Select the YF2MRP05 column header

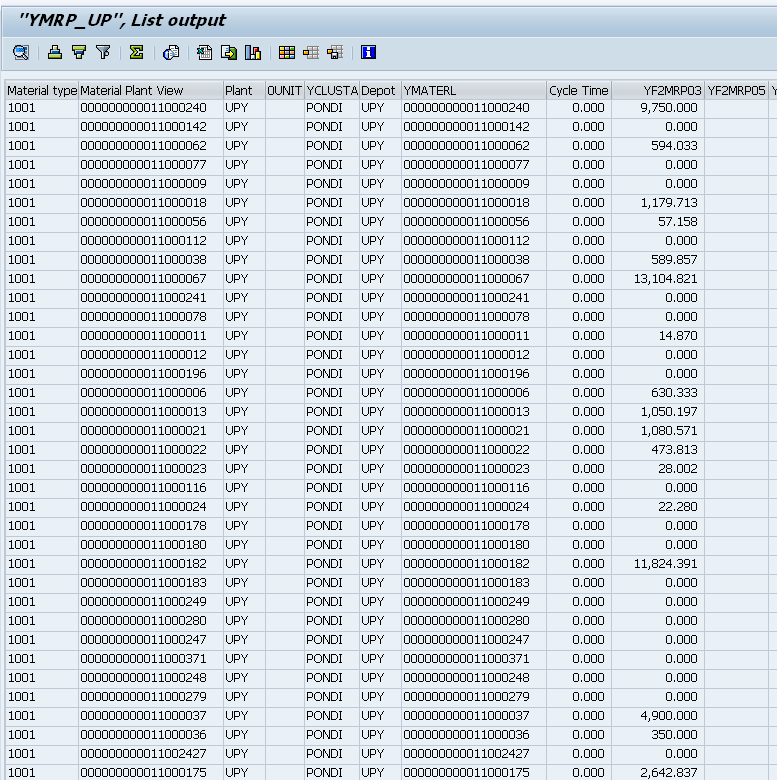pyautogui.click(x=736, y=91)
